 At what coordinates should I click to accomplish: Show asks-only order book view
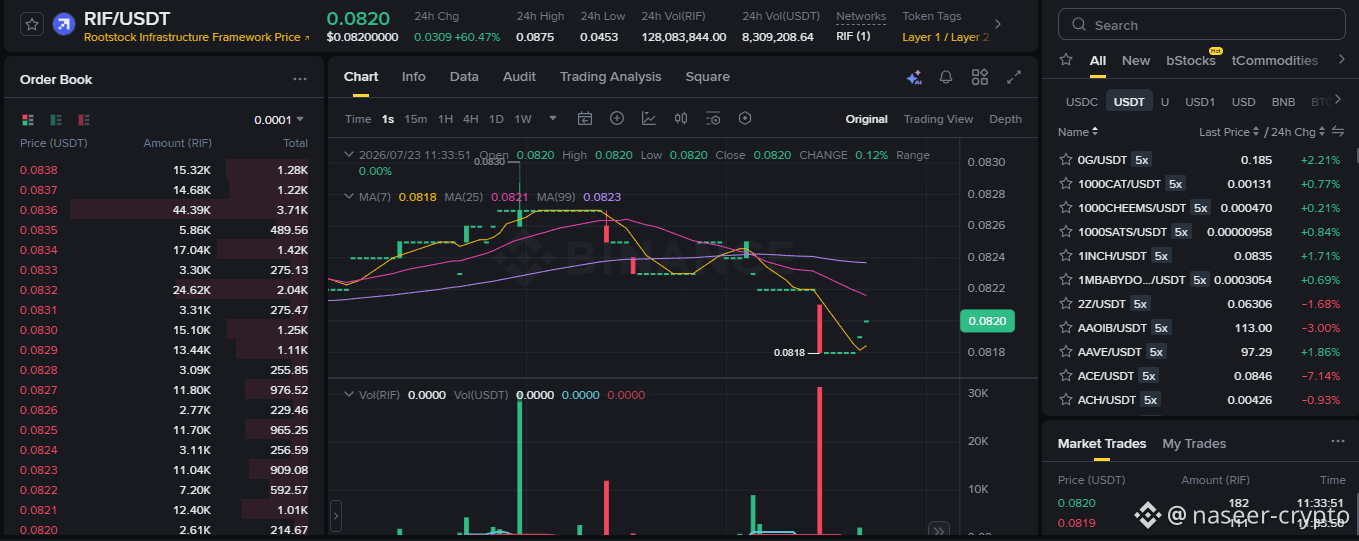click(x=84, y=120)
